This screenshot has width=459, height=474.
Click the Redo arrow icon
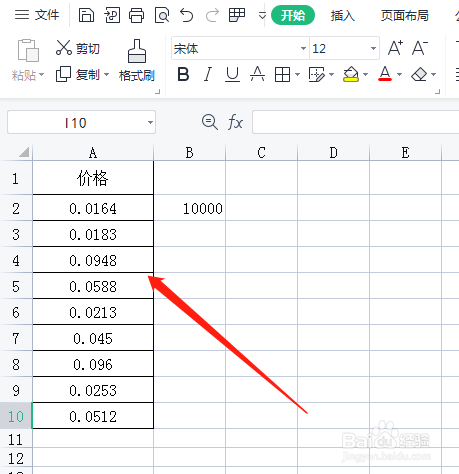(212, 15)
